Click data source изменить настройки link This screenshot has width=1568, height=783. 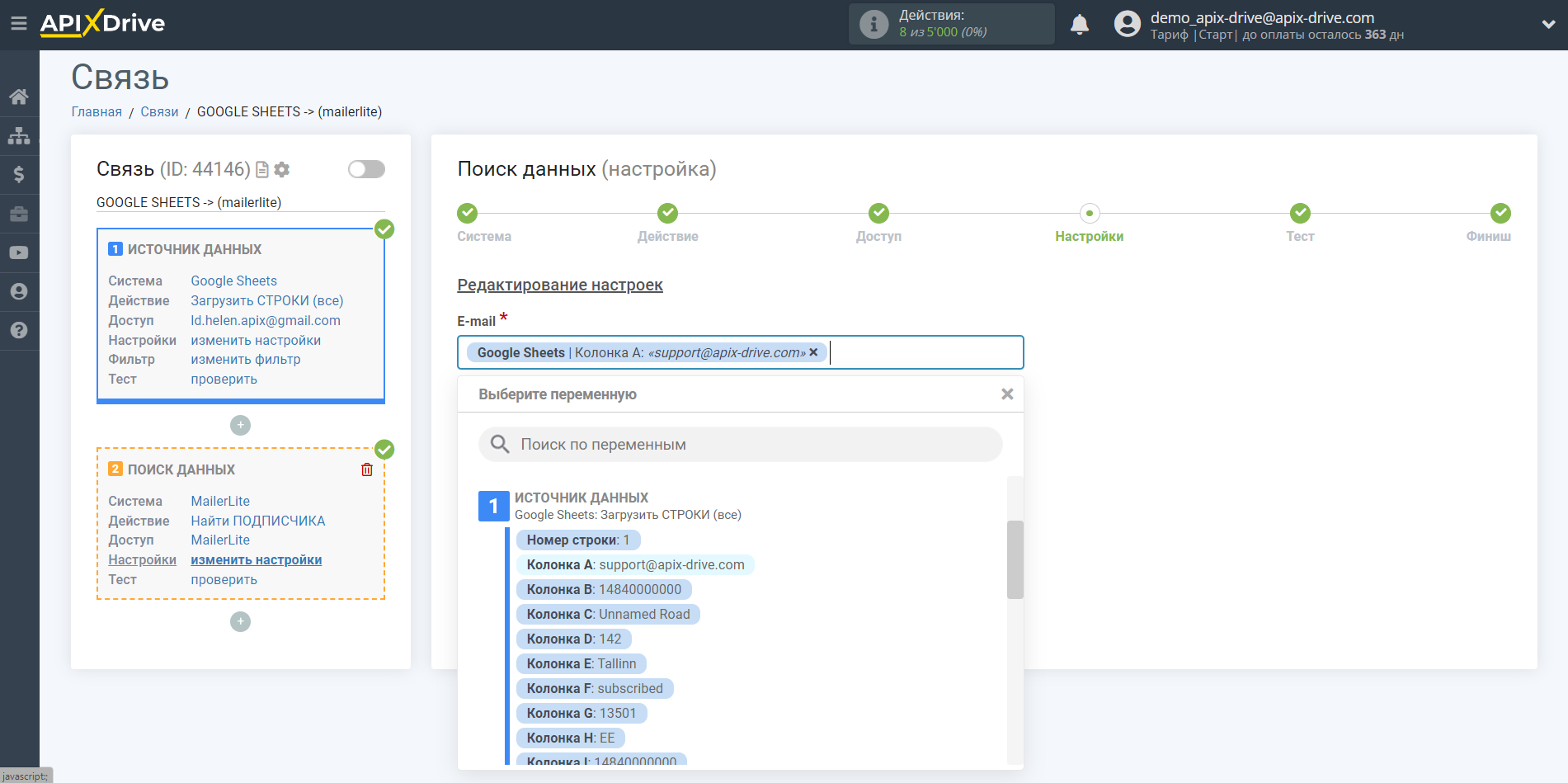[x=256, y=340]
